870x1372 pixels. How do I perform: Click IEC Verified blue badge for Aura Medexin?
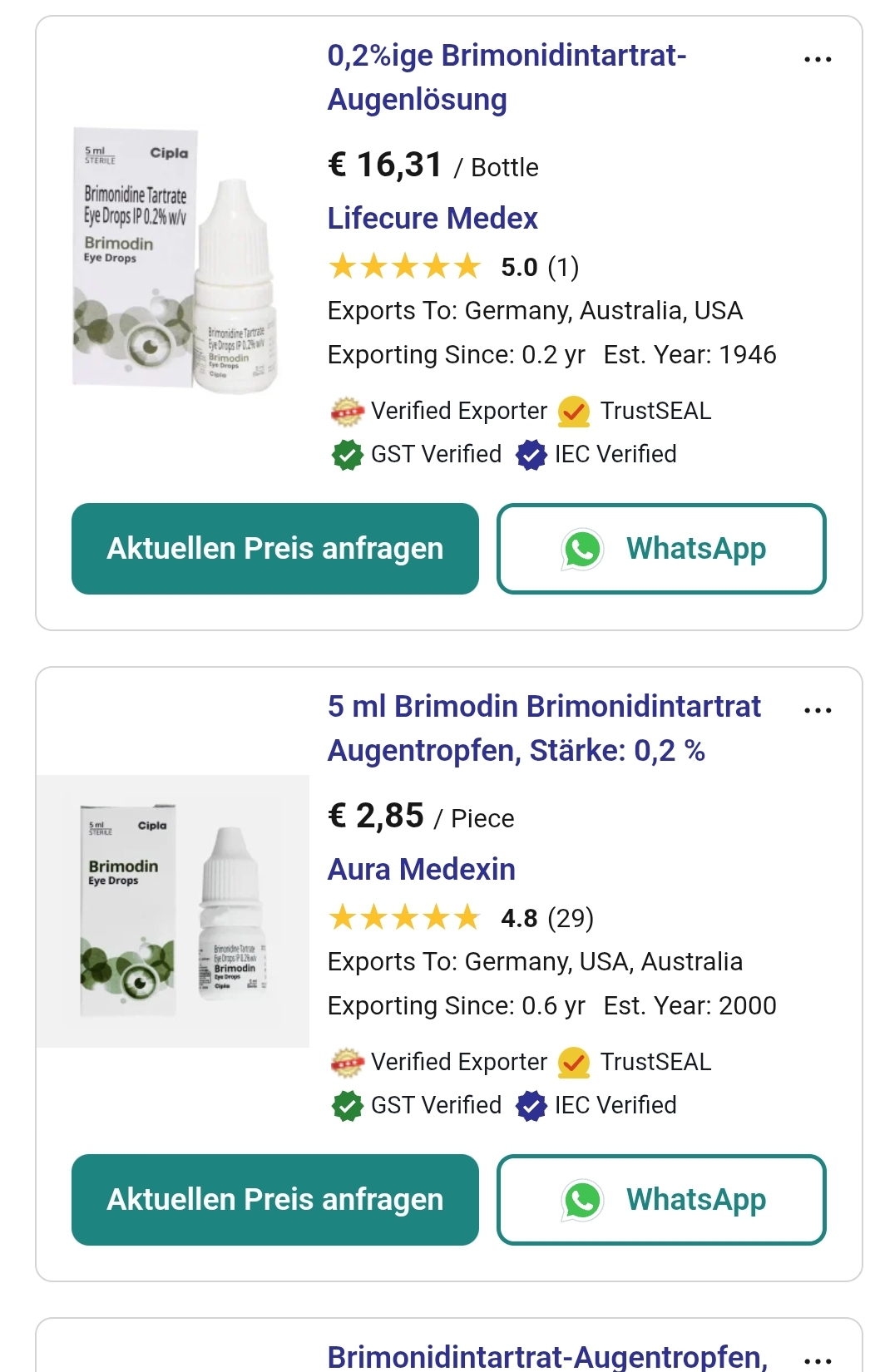pos(531,1106)
